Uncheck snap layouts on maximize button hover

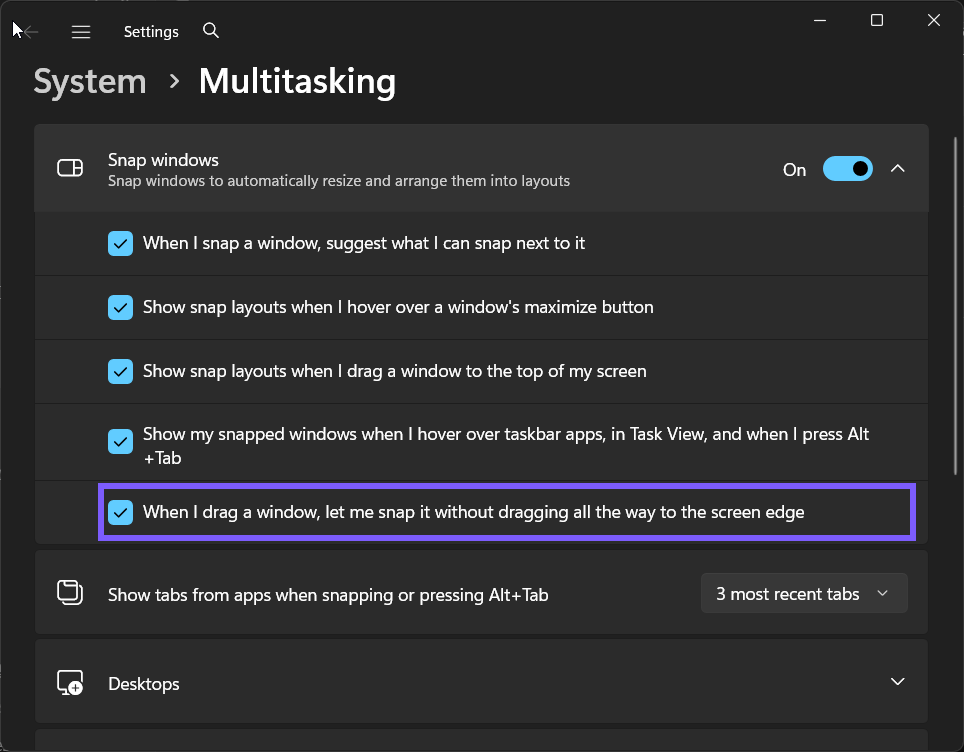click(120, 307)
